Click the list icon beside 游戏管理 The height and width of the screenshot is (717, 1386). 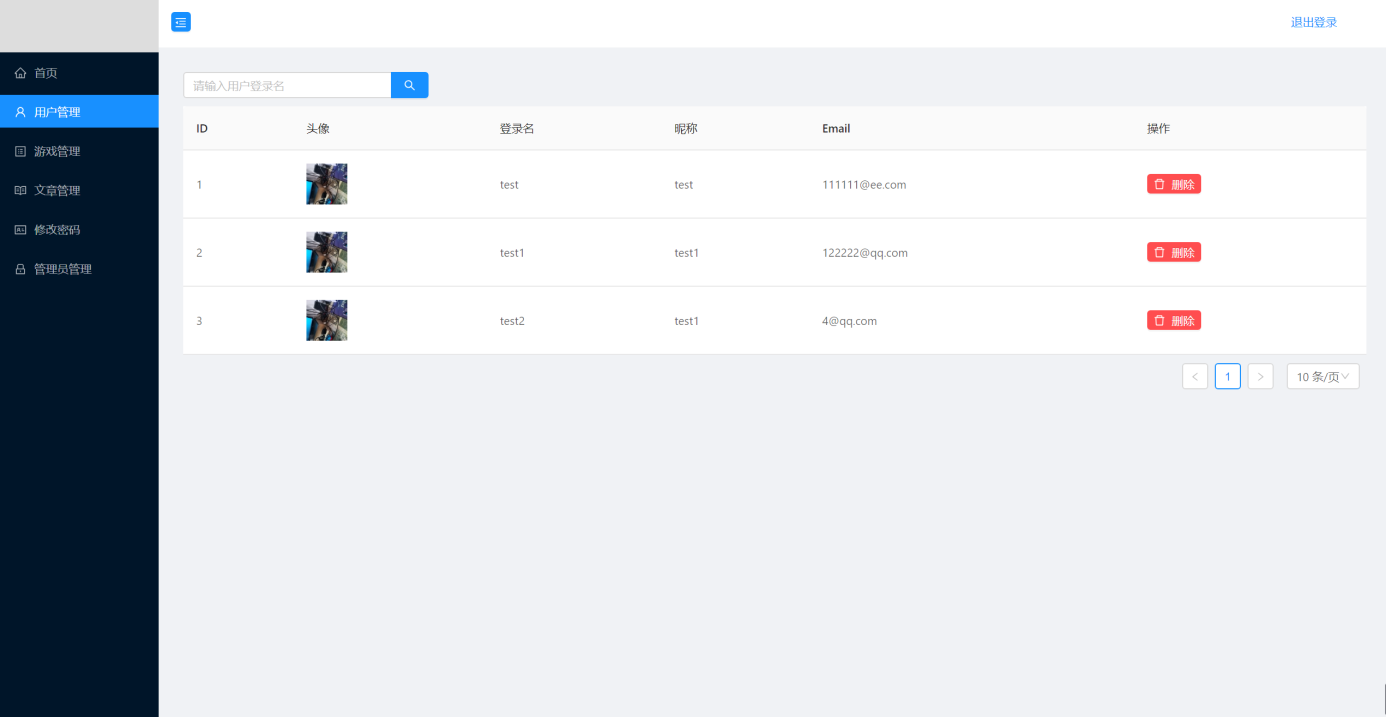tap(20, 151)
